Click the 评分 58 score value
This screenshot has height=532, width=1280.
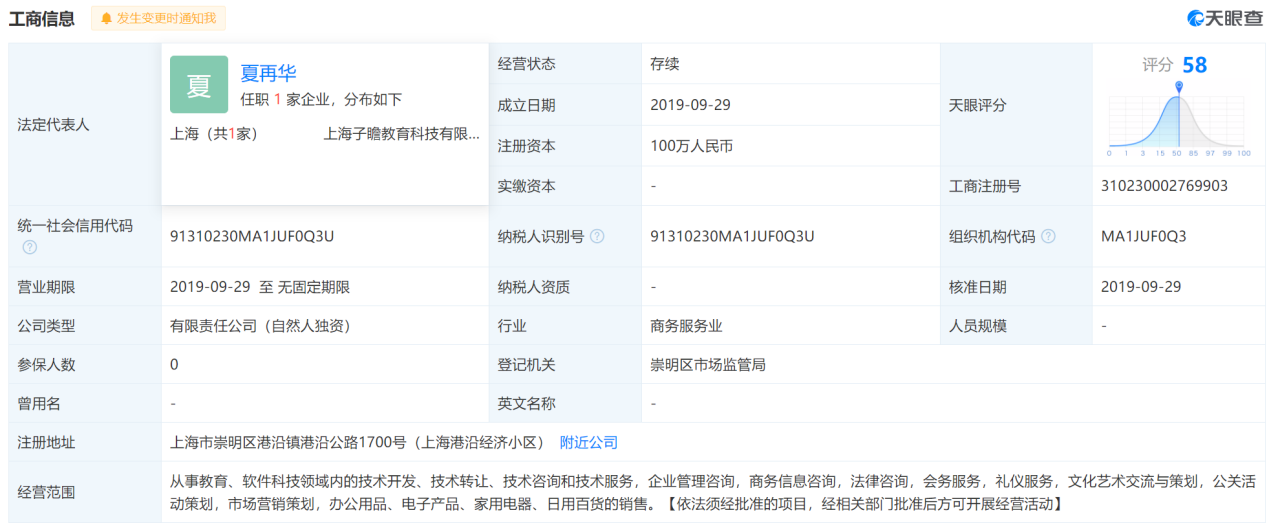pos(1194,65)
